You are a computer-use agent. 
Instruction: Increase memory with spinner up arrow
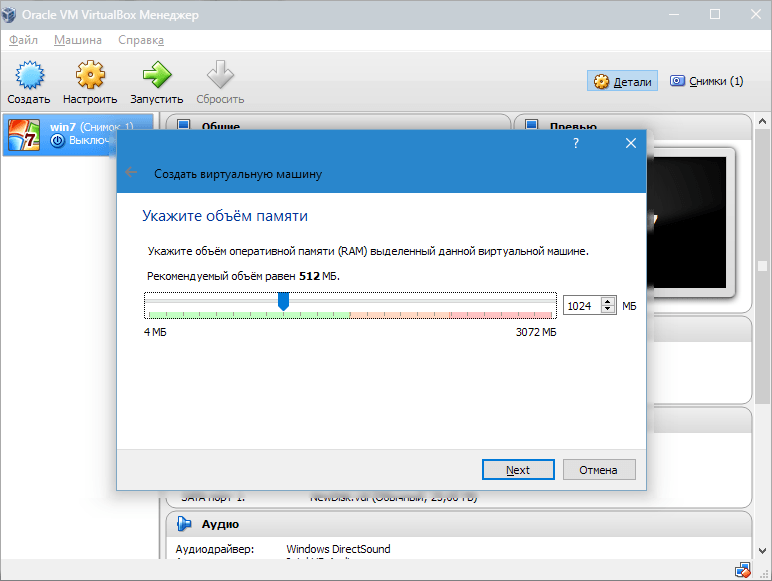608,301
